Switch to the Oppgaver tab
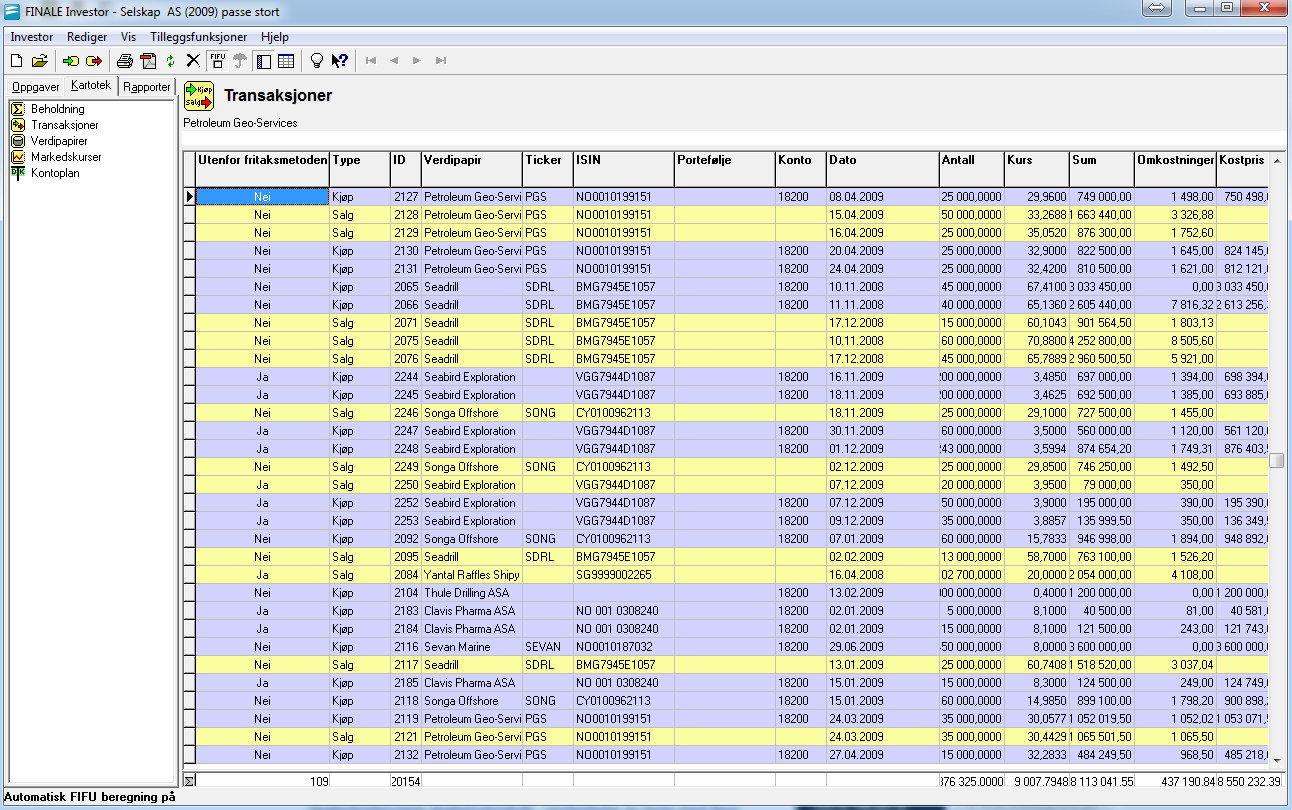Viewport: 1292px width, 810px height. click(35, 88)
